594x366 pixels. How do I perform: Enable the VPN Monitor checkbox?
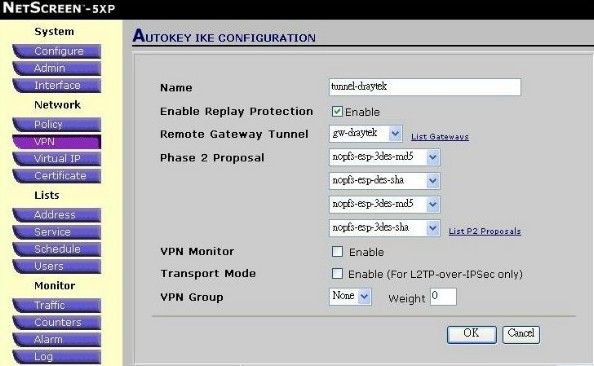(x=337, y=252)
